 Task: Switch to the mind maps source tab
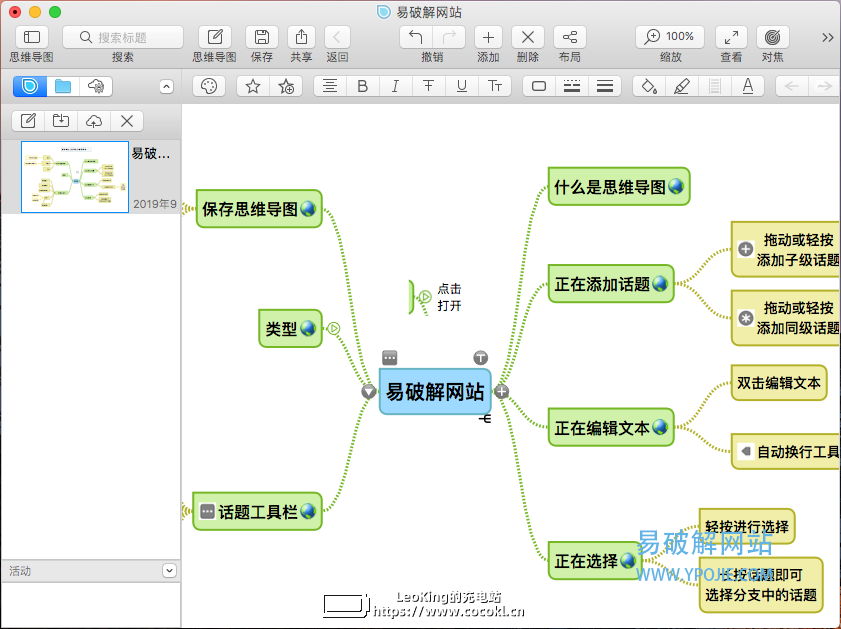(x=30, y=86)
